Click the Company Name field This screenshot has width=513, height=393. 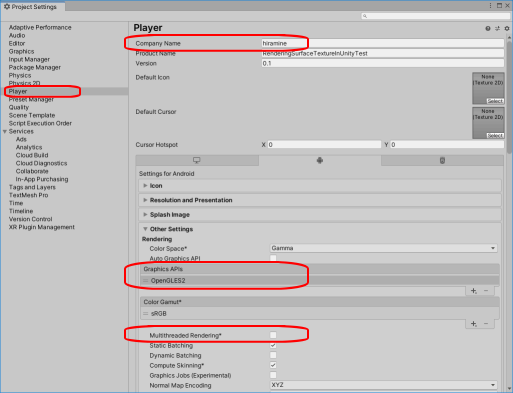[x=383, y=43]
